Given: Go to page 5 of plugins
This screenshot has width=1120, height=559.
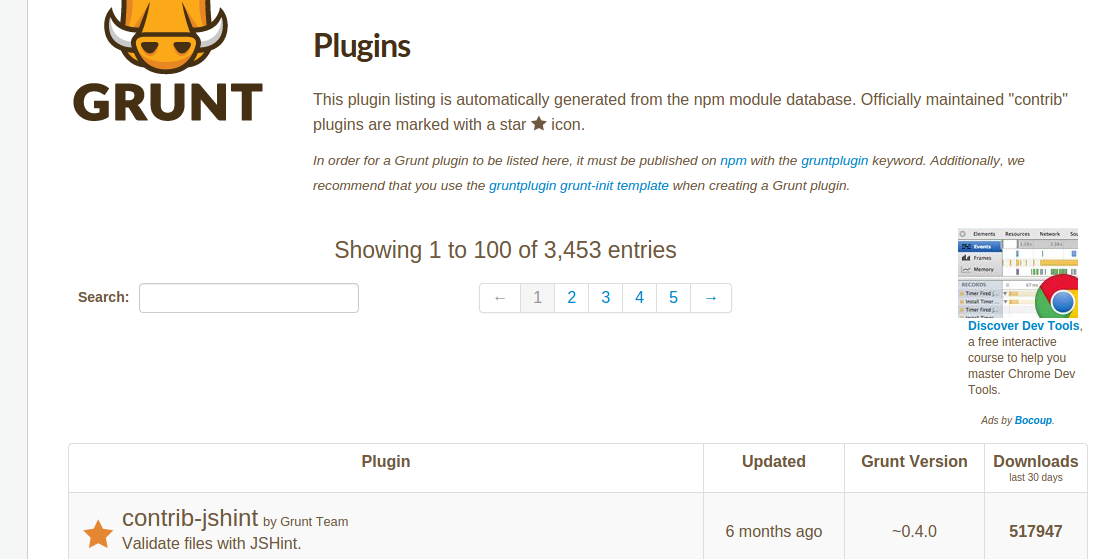Looking at the screenshot, I should point(674,298).
